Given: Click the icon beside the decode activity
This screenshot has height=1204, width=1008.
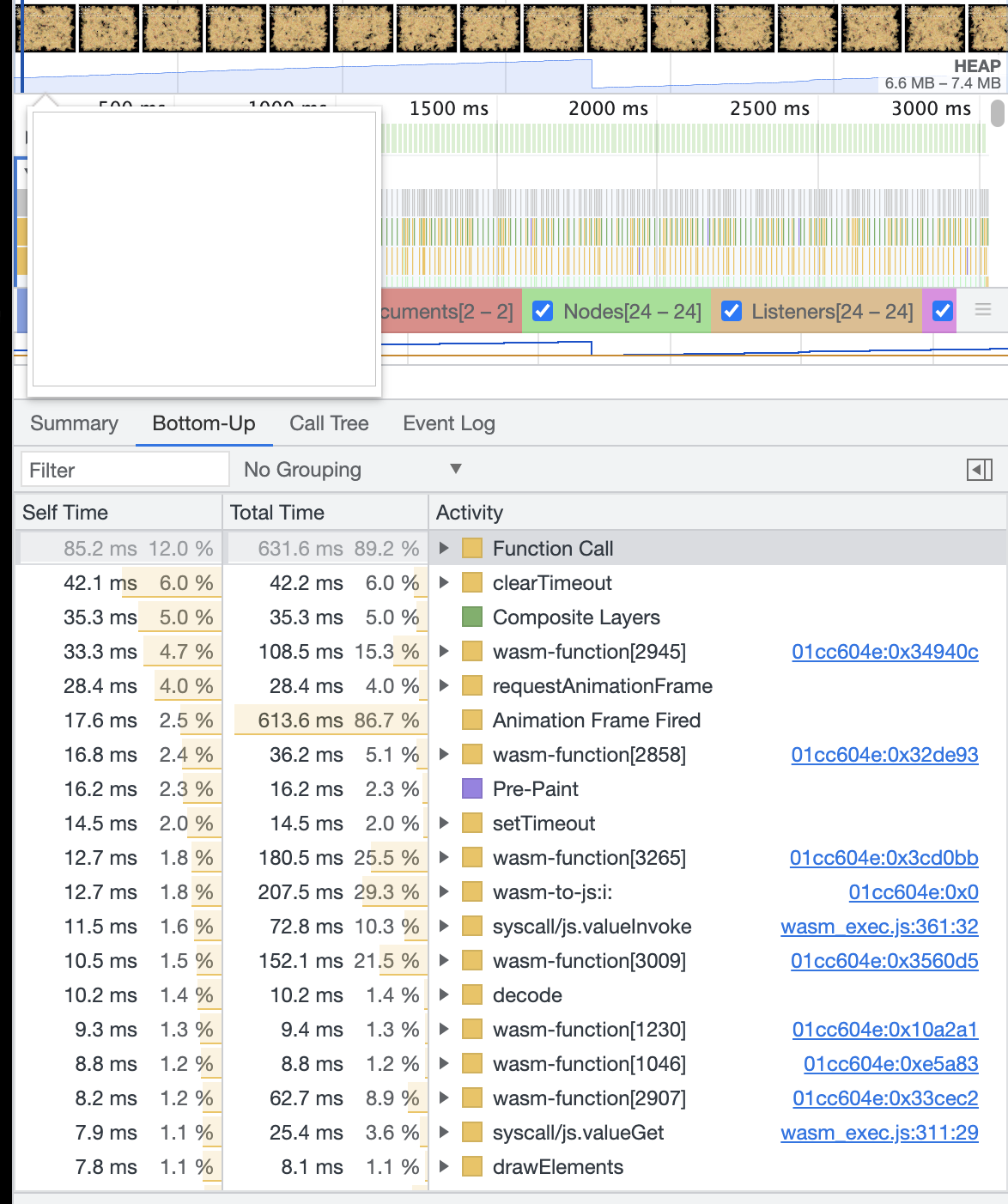Looking at the screenshot, I should (472, 994).
